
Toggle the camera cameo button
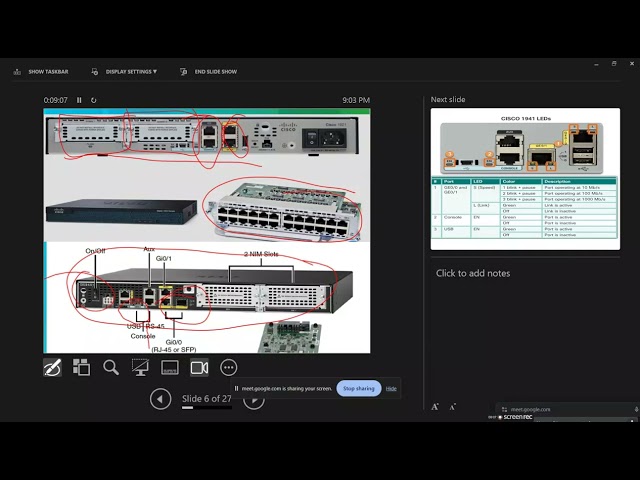pos(199,367)
